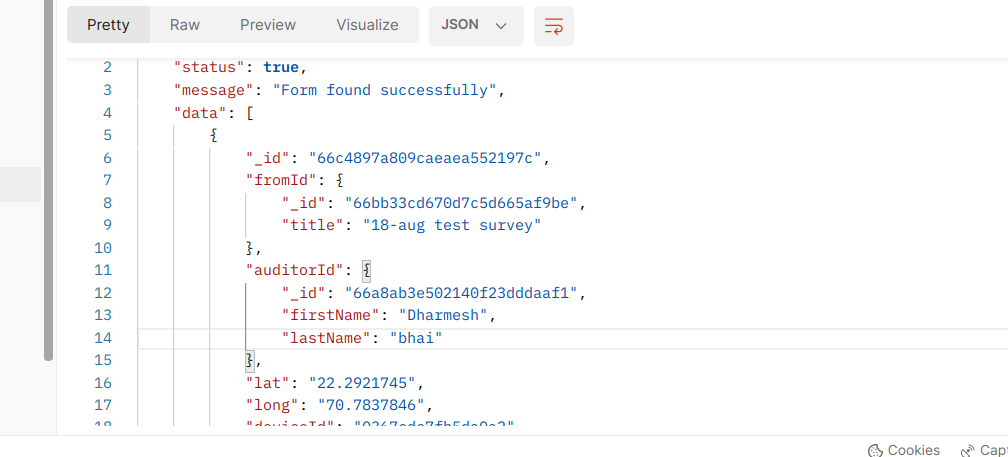
Task: Switch to the Pretty view tab
Action: coord(108,25)
